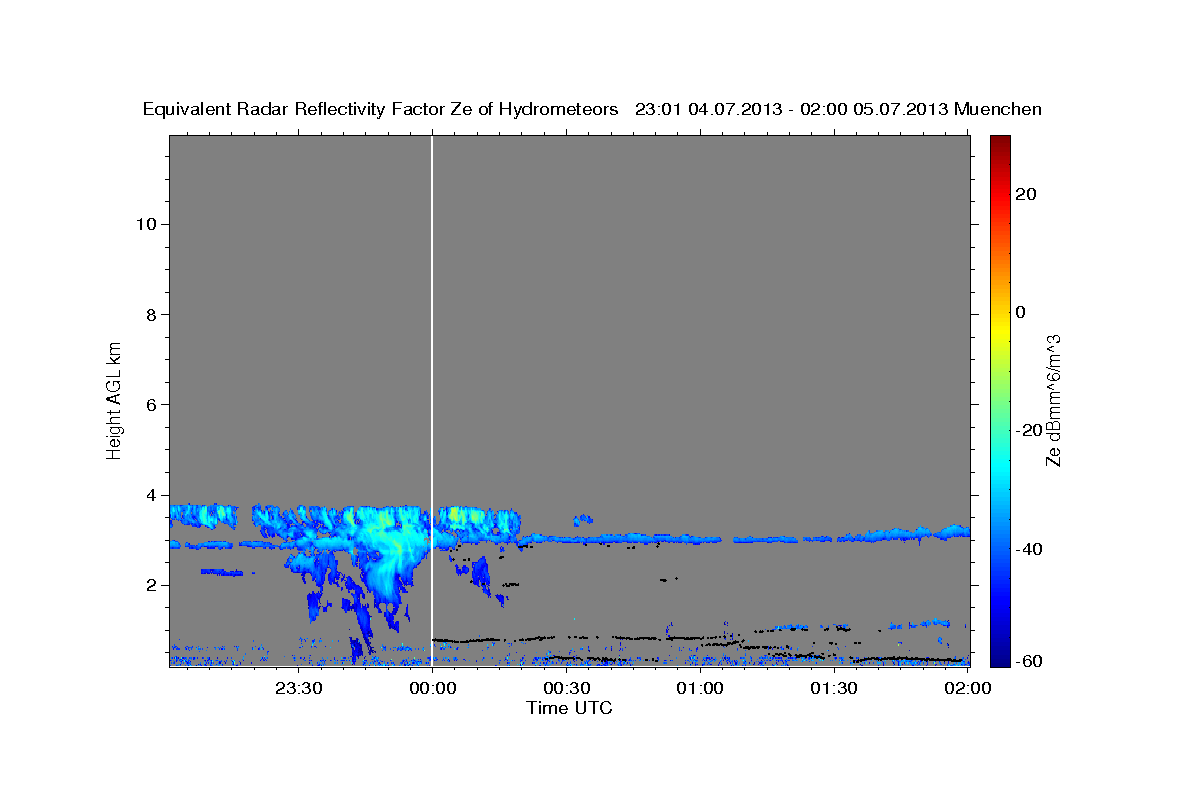Click the colorbar label 20
1200x800 pixels.
[1025, 194]
